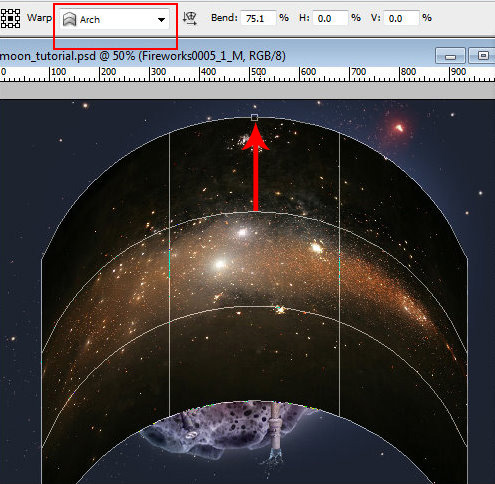Toggle the warp orientation icon
The height and width of the screenshot is (484, 495).
pyautogui.click(x=190, y=18)
